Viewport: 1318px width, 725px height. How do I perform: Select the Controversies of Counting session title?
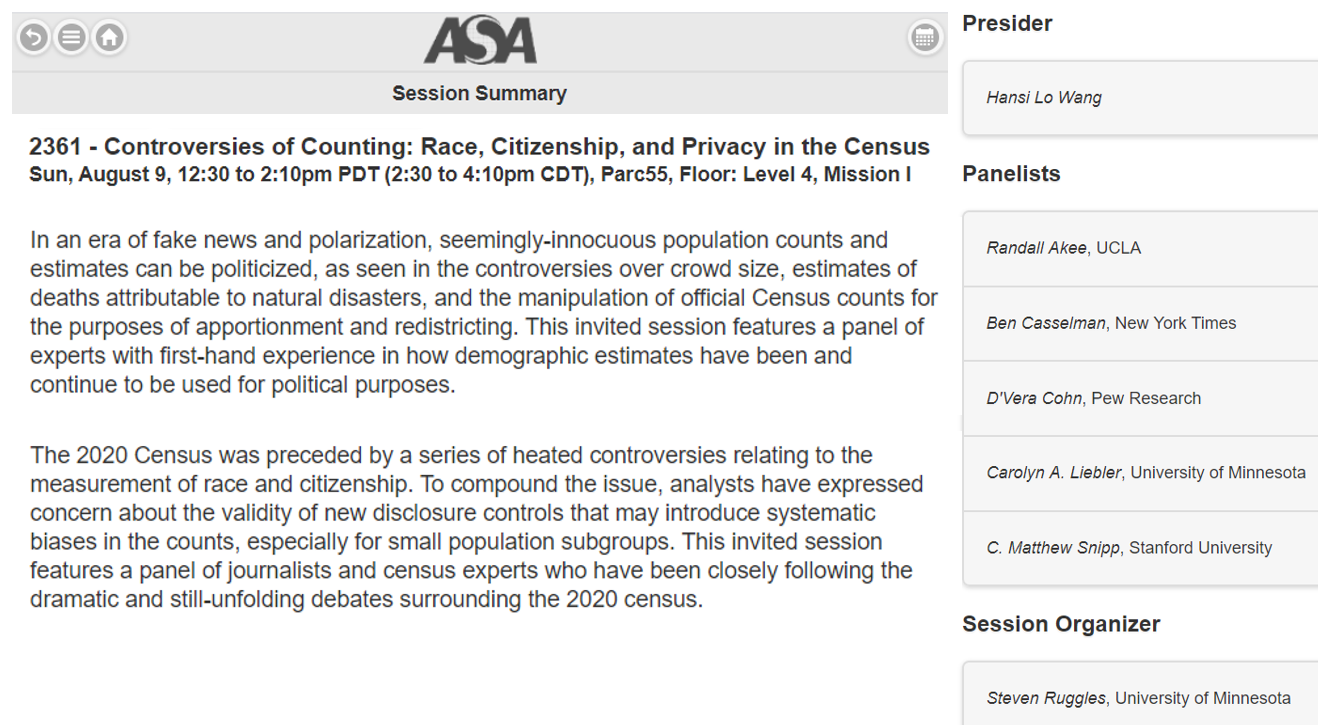click(x=480, y=147)
